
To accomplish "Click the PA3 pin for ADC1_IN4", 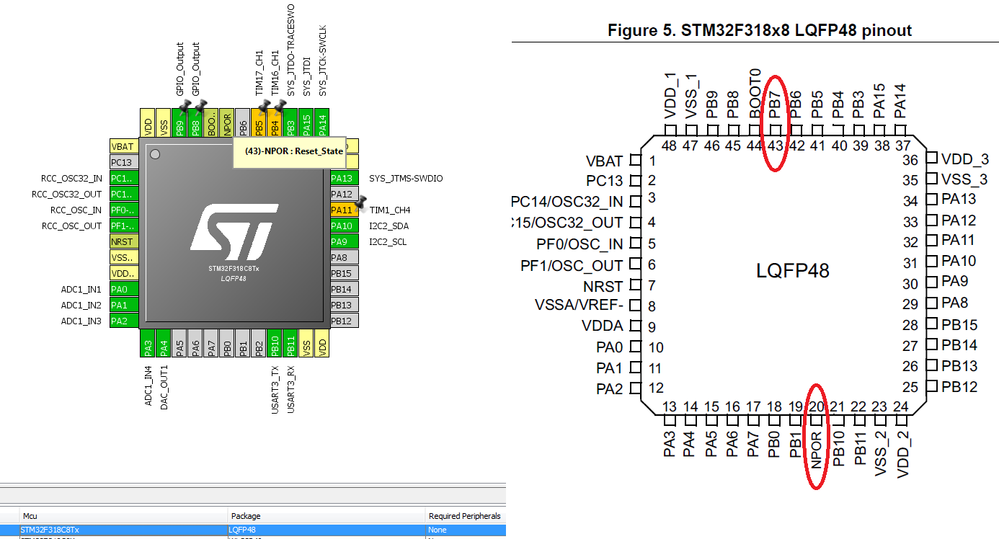I will (x=148, y=343).
